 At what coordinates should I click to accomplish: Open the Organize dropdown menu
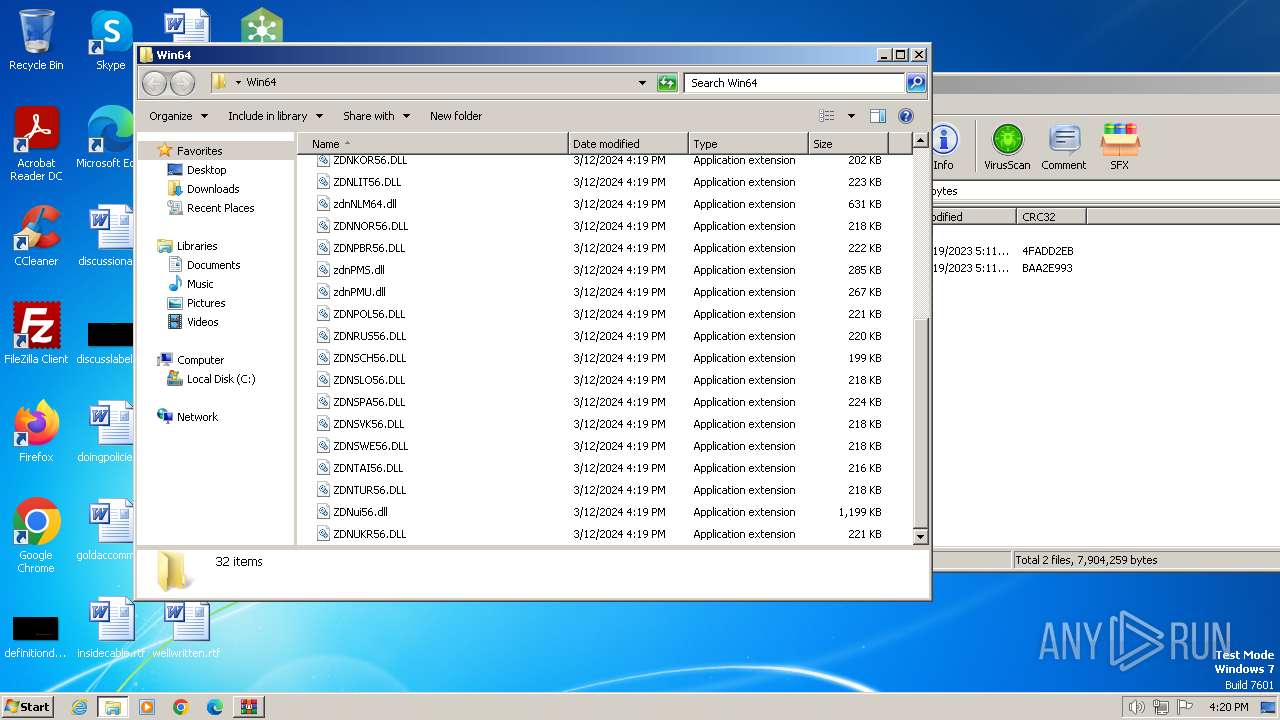pyautogui.click(x=179, y=116)
